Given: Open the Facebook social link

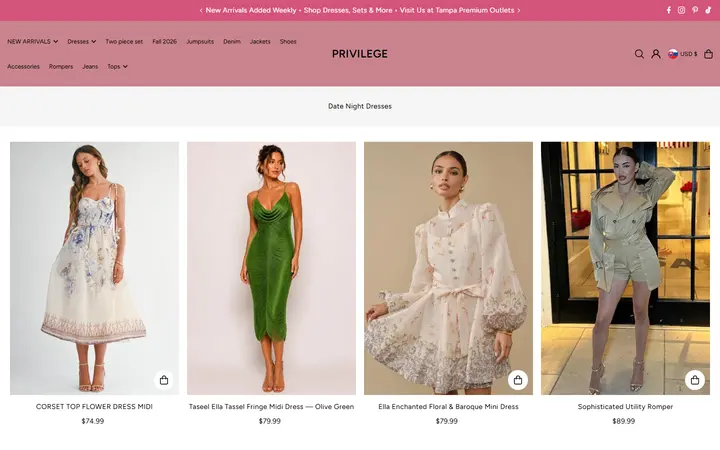Looking at the screenshot, I should [669, 10].
